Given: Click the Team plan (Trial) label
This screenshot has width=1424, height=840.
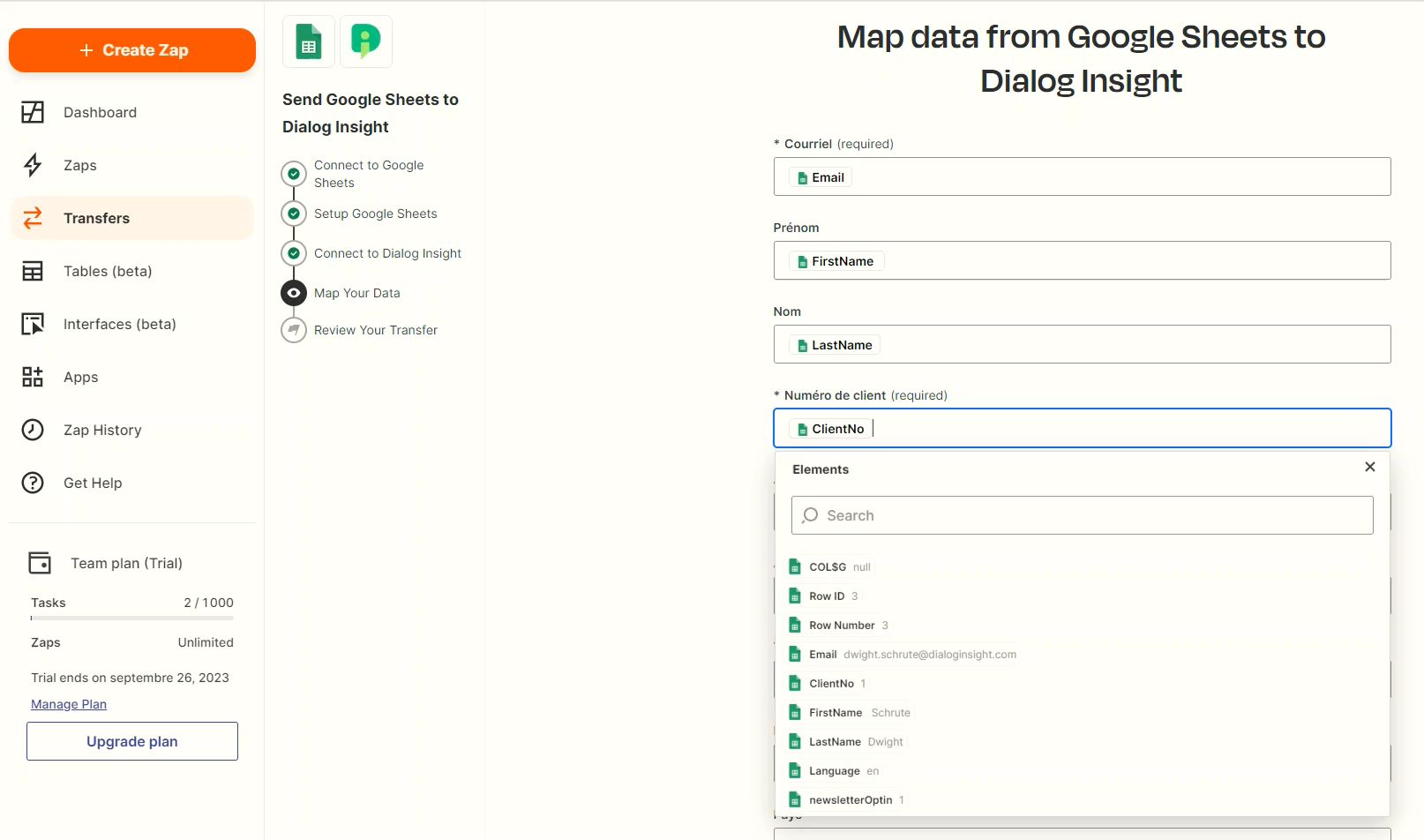Looking at the screenshot, I should point(126,563).
